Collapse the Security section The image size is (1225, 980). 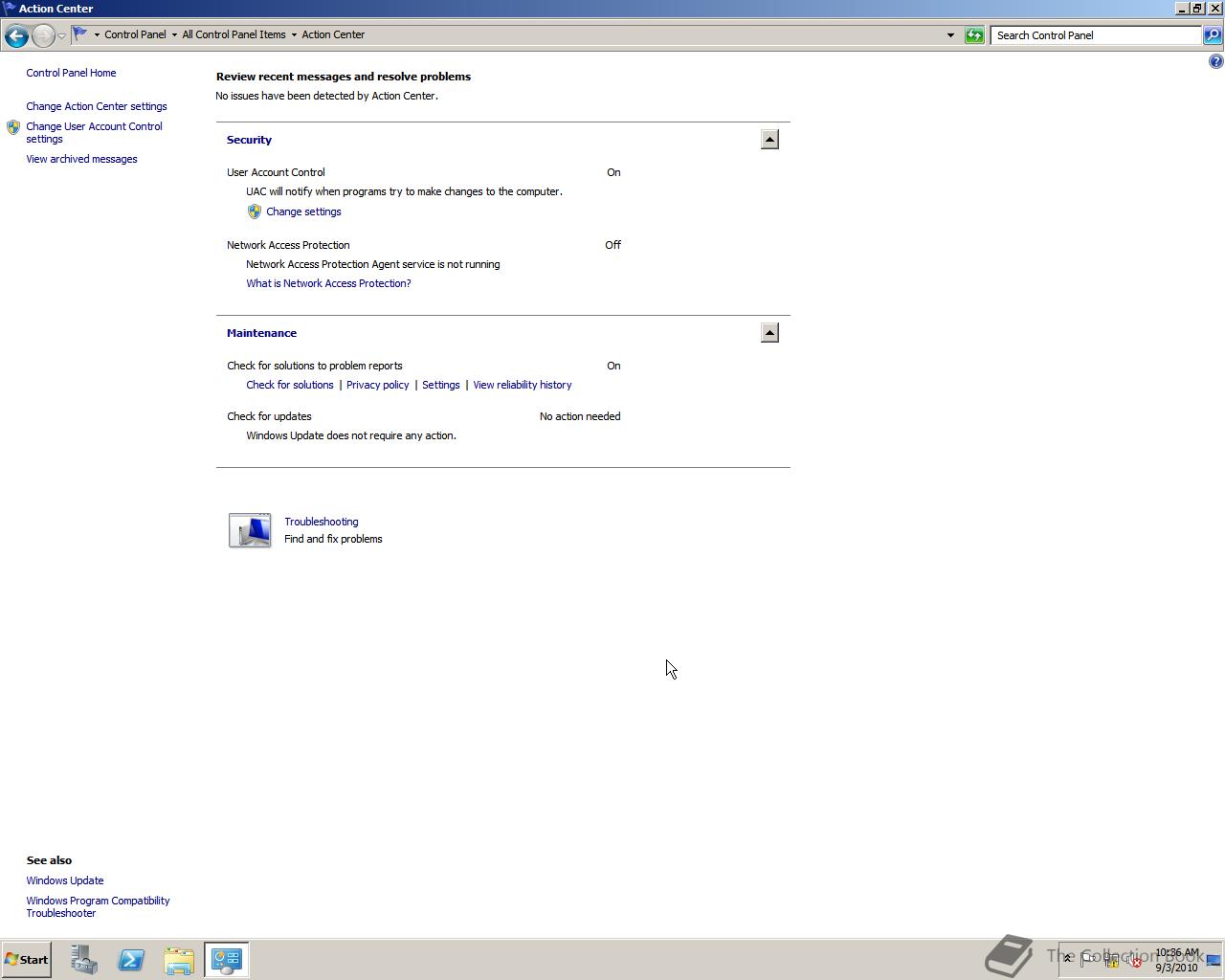769,140
